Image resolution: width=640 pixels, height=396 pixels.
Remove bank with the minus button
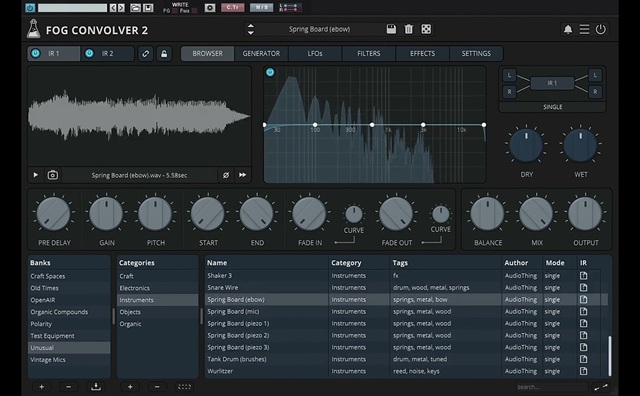[69, 387]
